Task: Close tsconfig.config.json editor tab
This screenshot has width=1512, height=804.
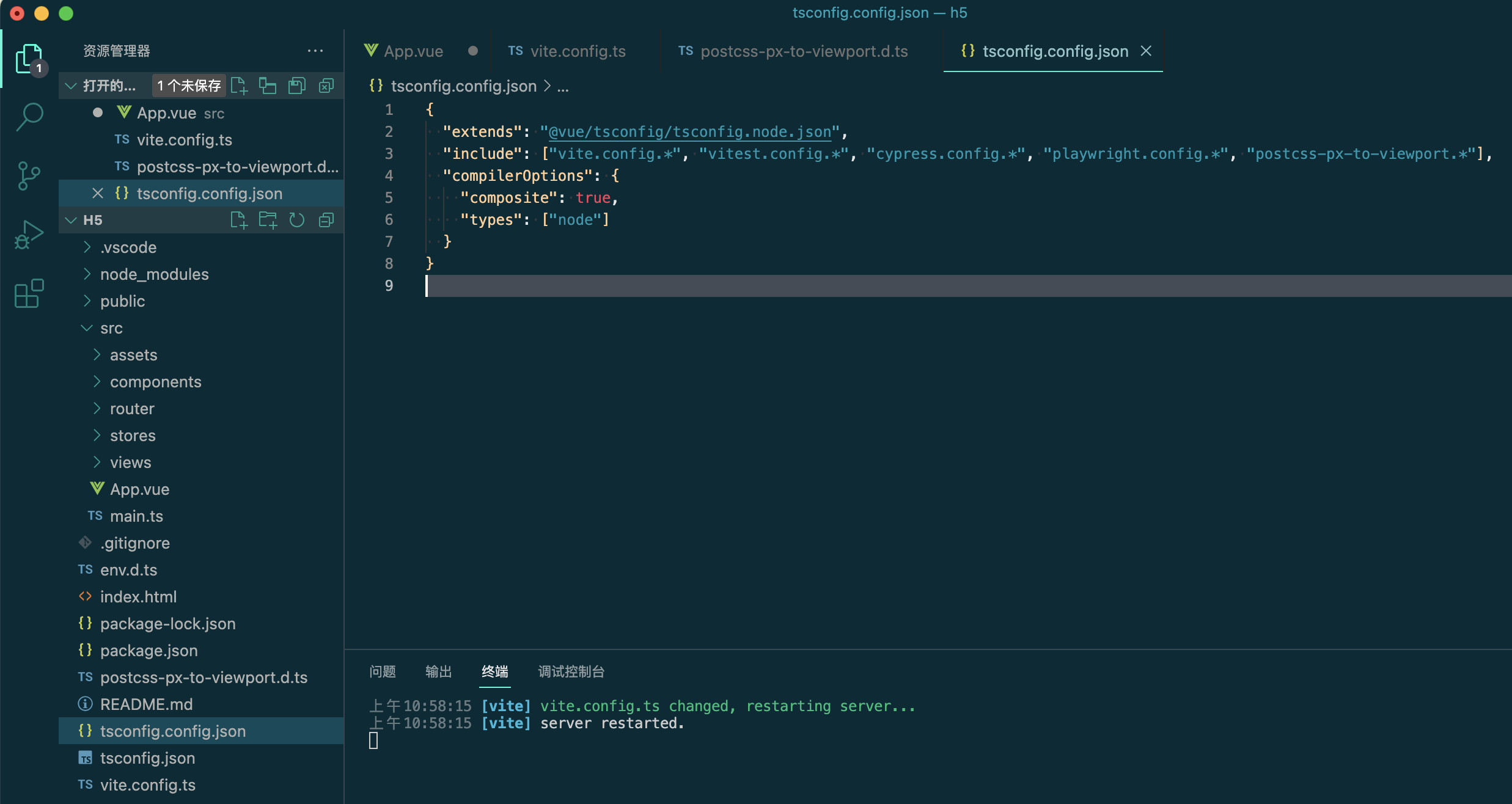Action: pyautogui.click(x=1146, y=51)
